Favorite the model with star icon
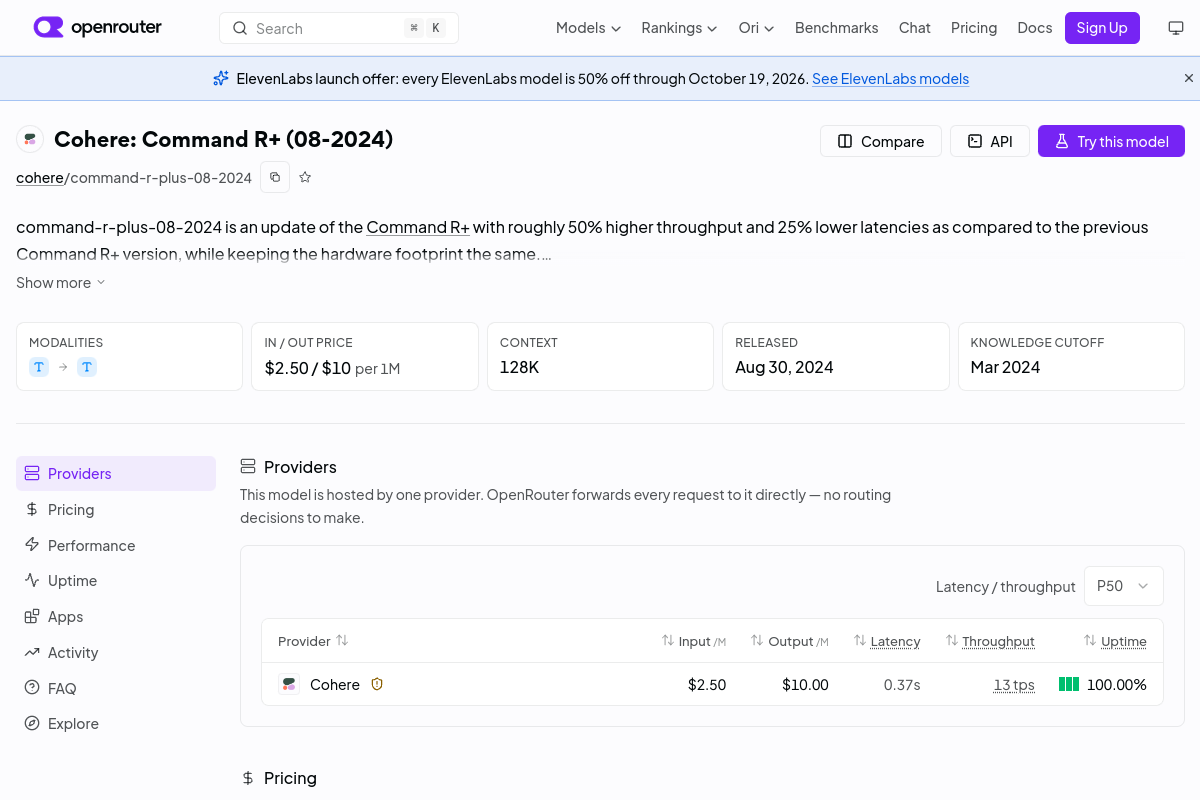 (305, 177)
